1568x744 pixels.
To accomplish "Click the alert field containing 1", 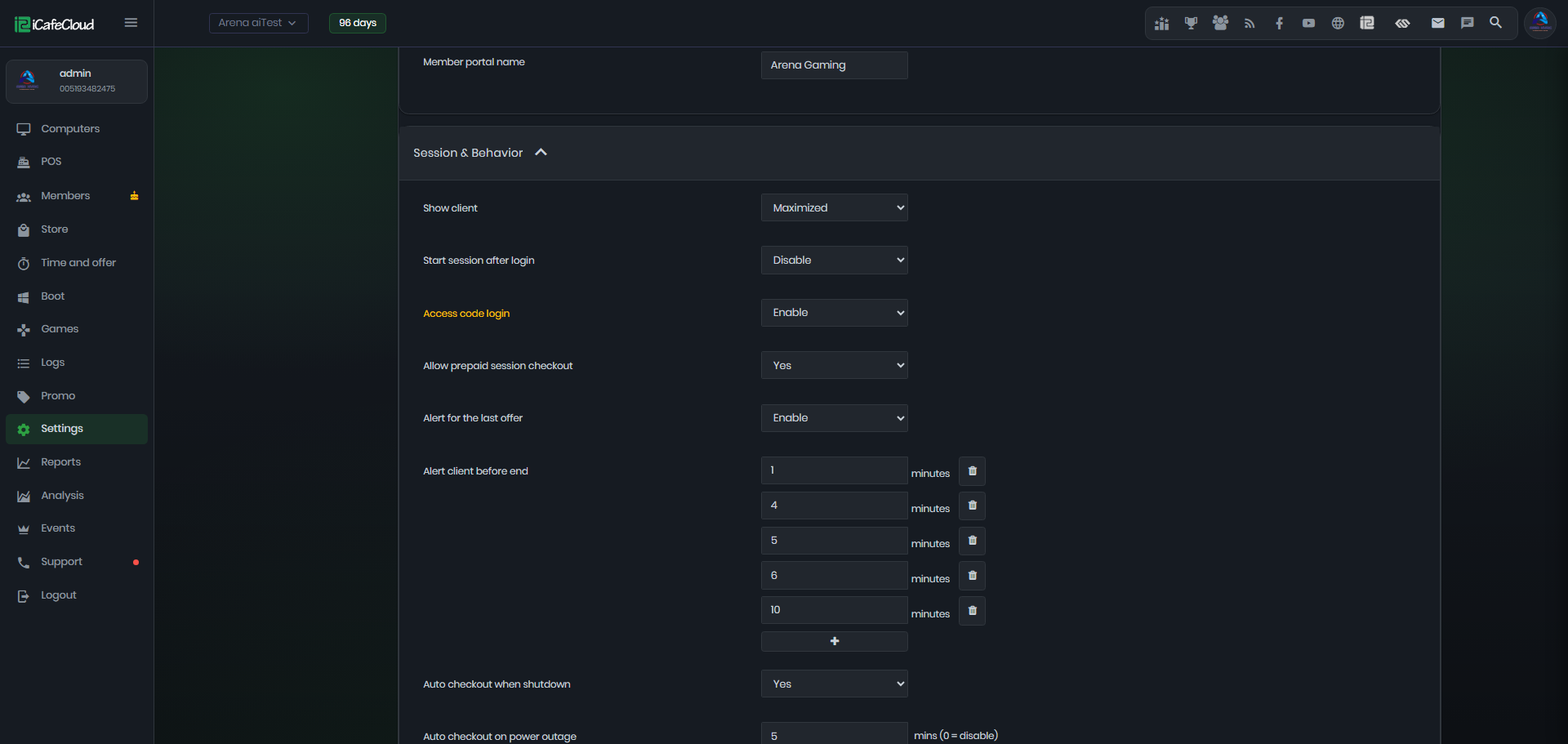I will click(835, 470).
